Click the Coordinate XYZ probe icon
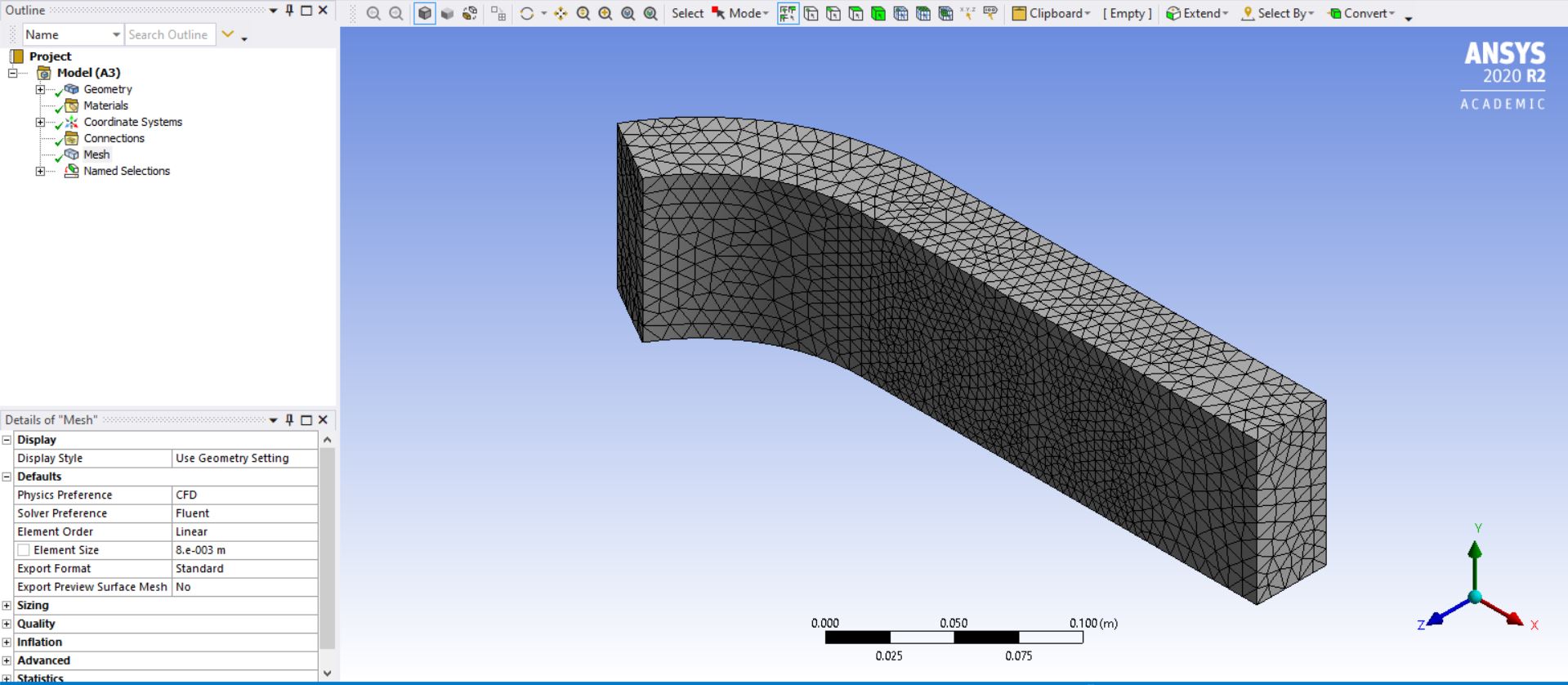 pos(967,13)
